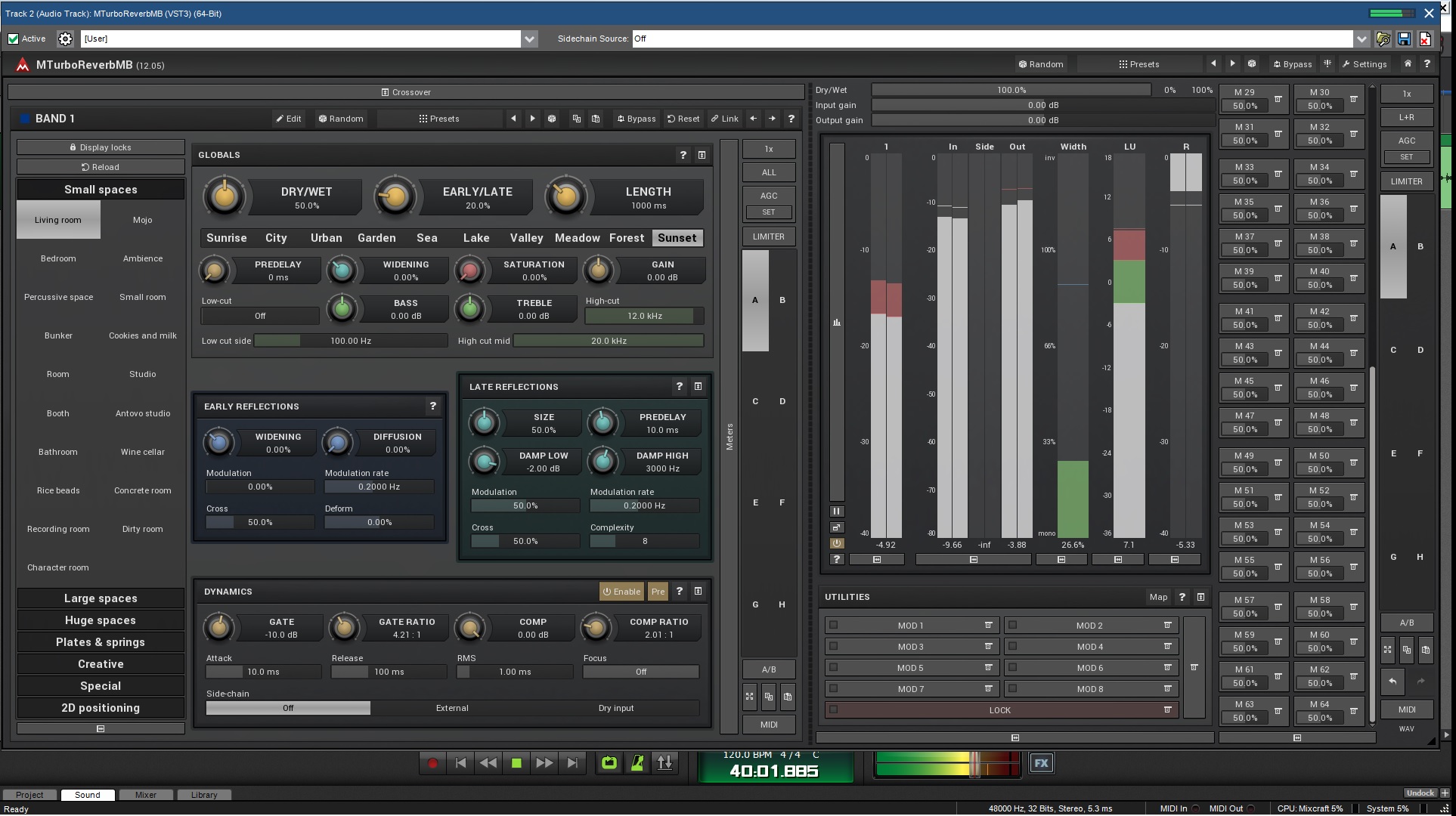Open the Sidechain Source dropdown arrow
Viewport: 1456px width, 816px height.
[1362, 39]
